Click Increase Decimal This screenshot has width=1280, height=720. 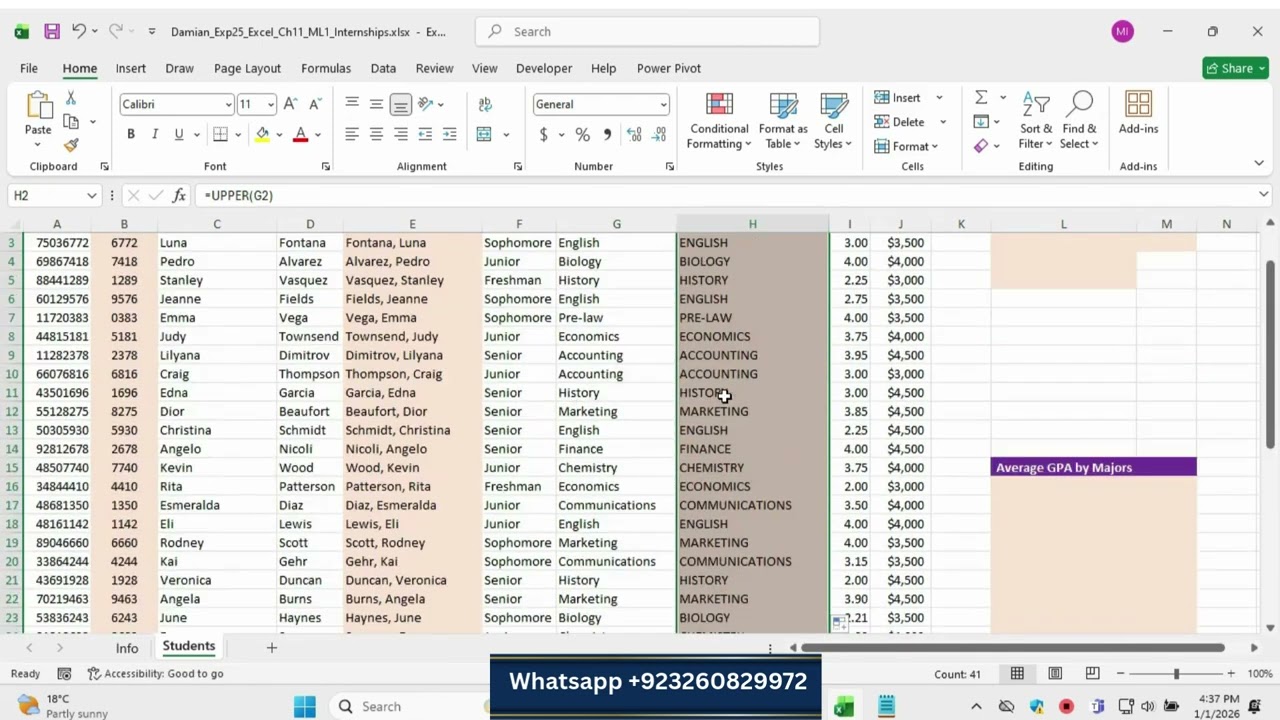(x=634, y=134)
